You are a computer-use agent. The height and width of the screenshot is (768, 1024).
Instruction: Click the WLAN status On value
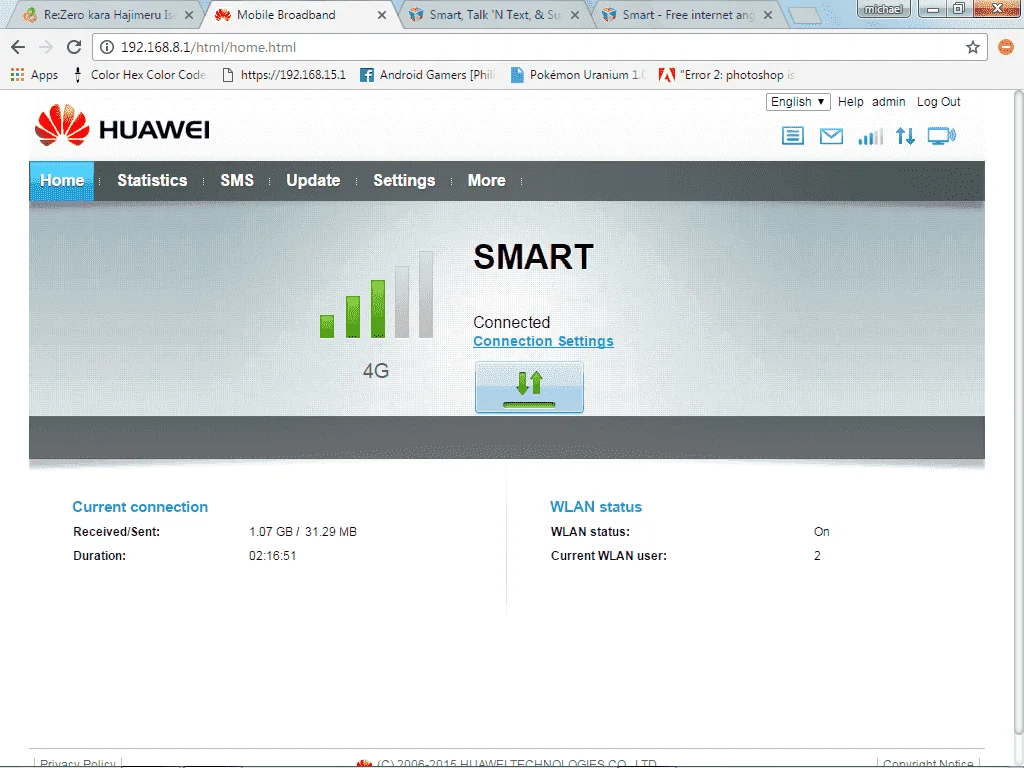822,532
